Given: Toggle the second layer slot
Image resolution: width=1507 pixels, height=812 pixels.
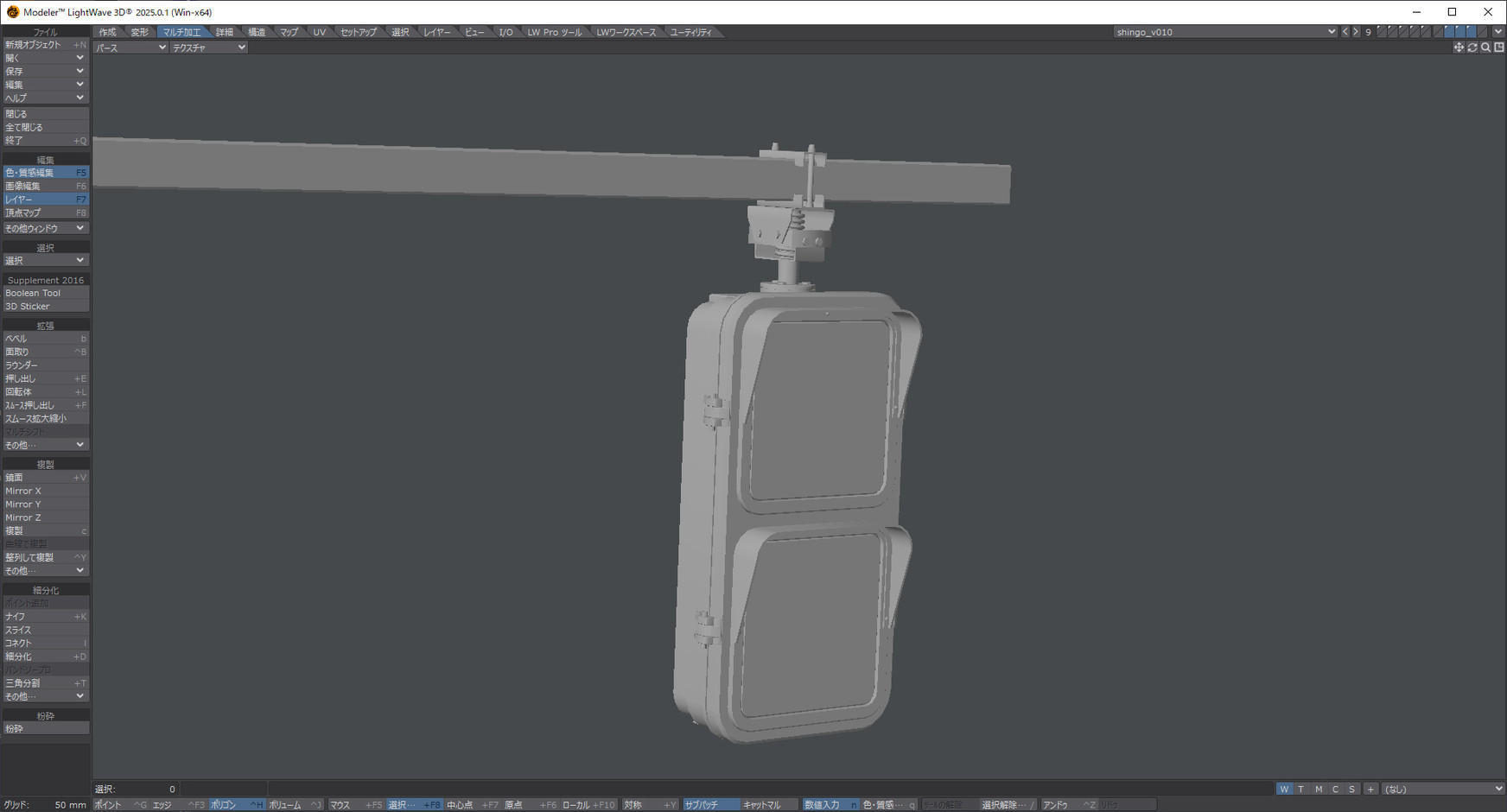Looking at the screenshot, I should click(x=1393, y=32).
